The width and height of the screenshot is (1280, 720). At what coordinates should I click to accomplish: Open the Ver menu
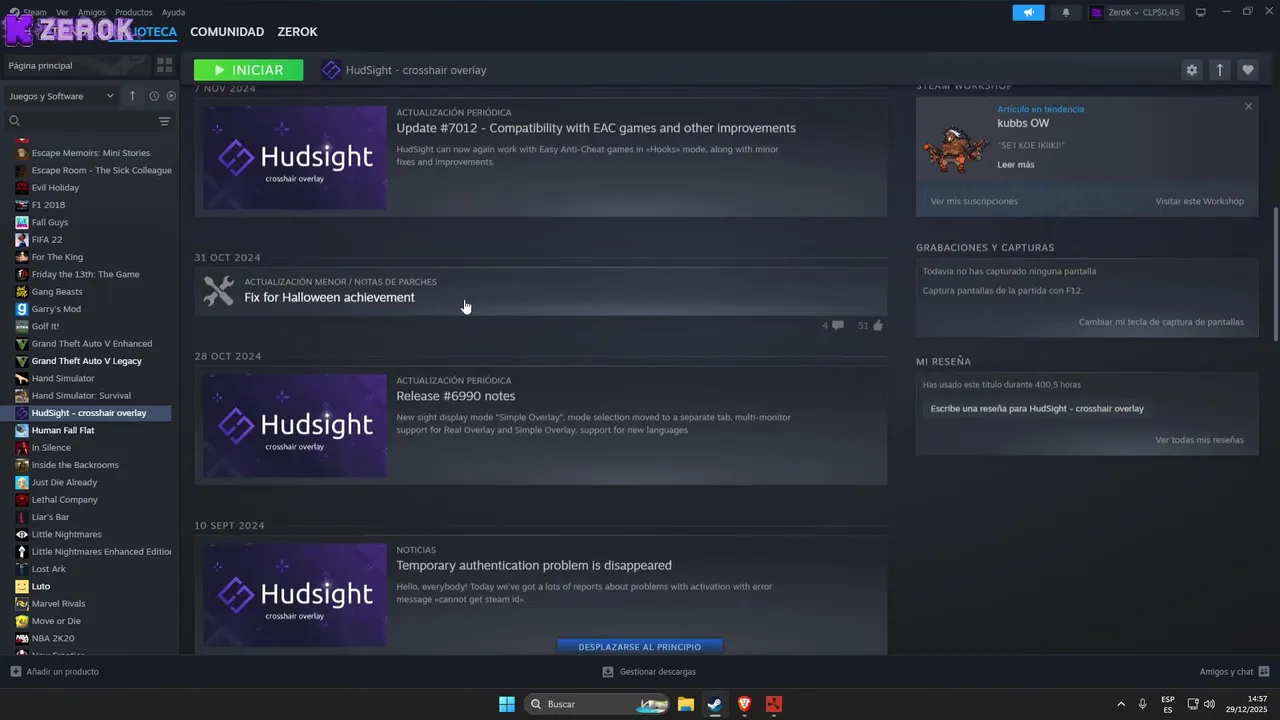(x=62, y=12)
